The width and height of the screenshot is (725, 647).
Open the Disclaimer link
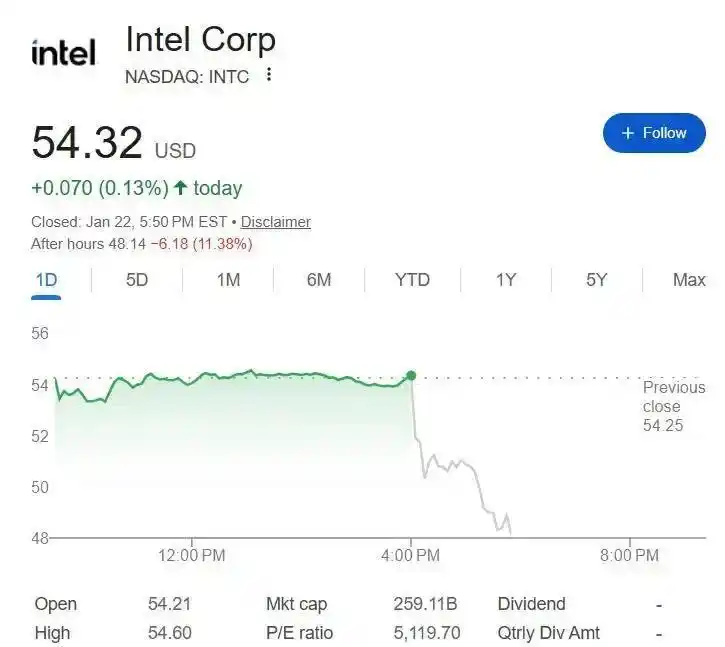point(276,222)
